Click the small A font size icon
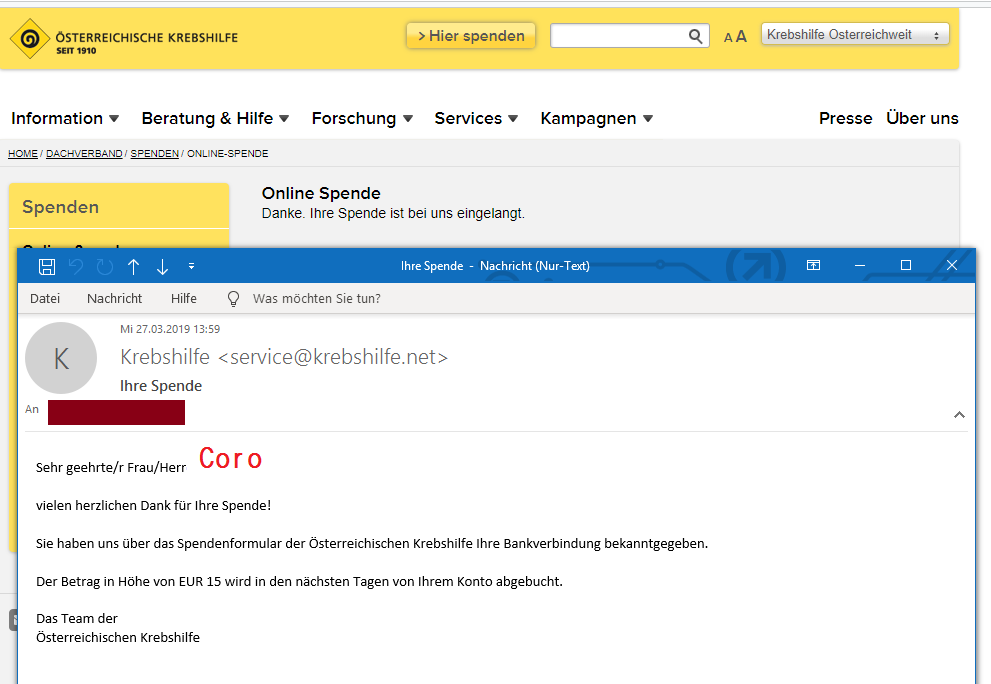Screen dimensions: 991x684 [x=728, y=38]
